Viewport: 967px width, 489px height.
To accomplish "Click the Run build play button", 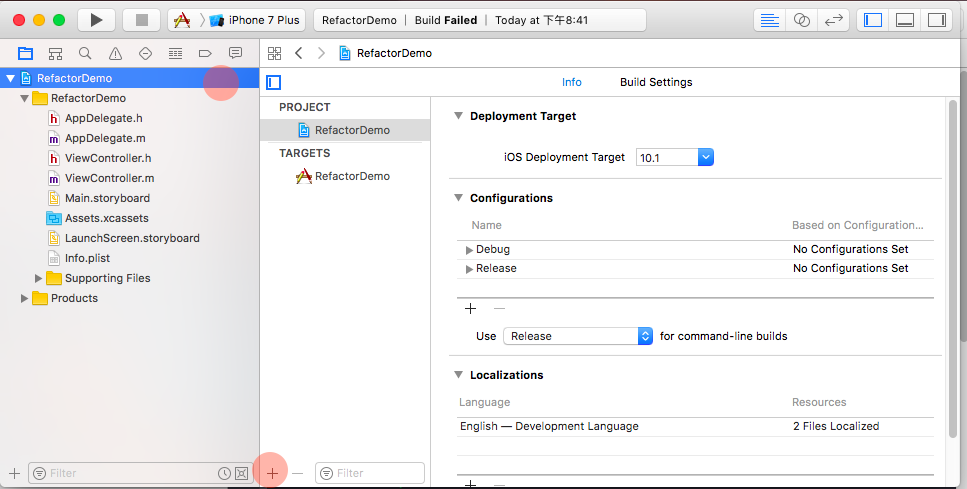I will pyautogui.click(x=96, y=20).
